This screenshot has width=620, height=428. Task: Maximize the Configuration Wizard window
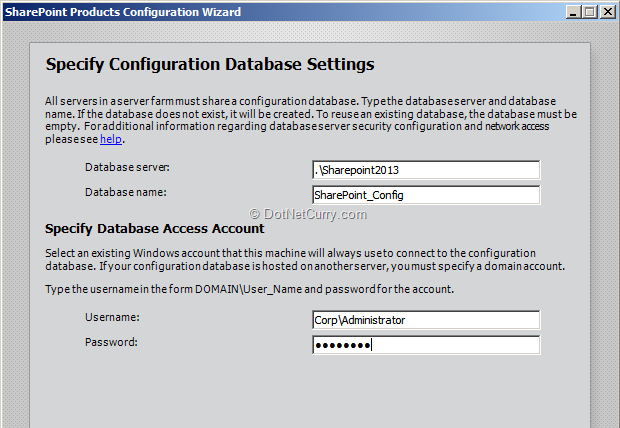coord(590,12)
